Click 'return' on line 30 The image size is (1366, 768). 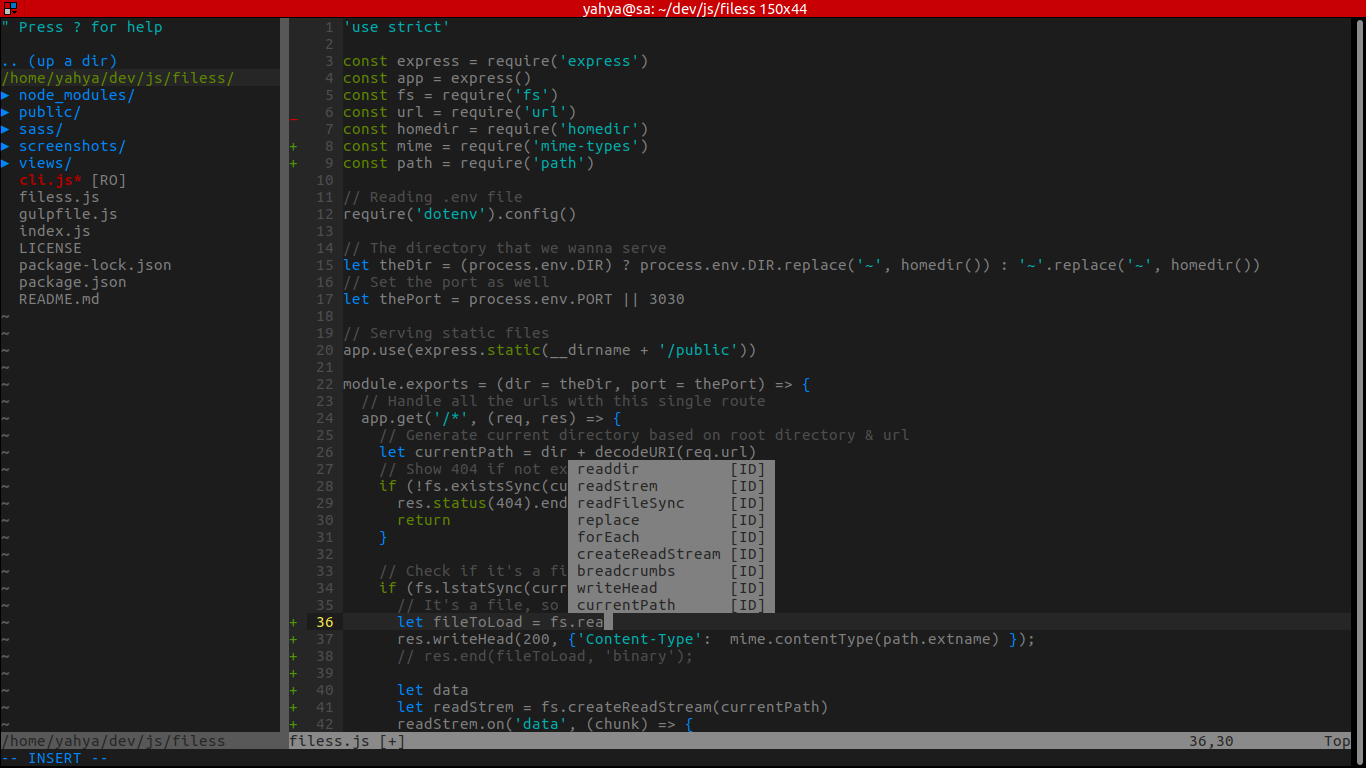[424, 520]
